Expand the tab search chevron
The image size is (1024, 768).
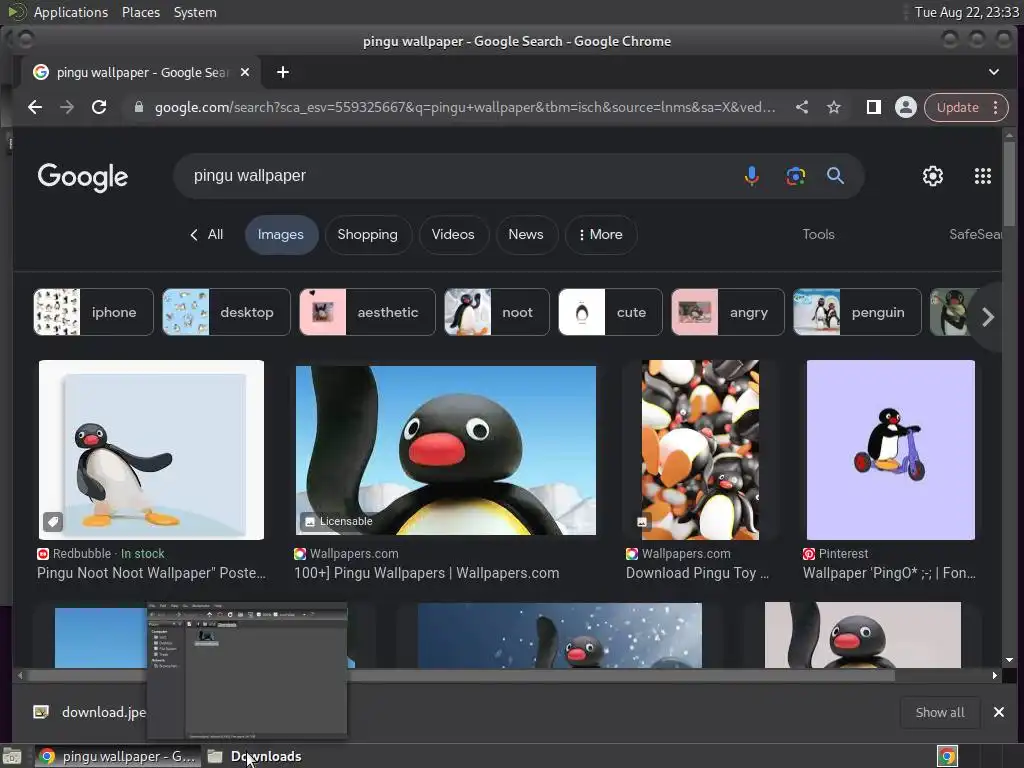coord(993,72)
